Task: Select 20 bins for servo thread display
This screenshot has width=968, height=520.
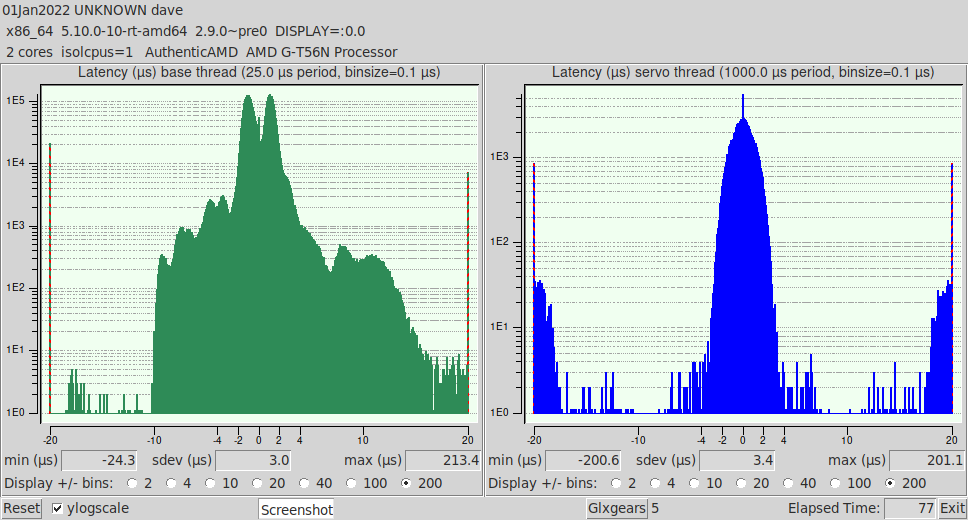Action: pyautogui.click(x=741, y=483)
